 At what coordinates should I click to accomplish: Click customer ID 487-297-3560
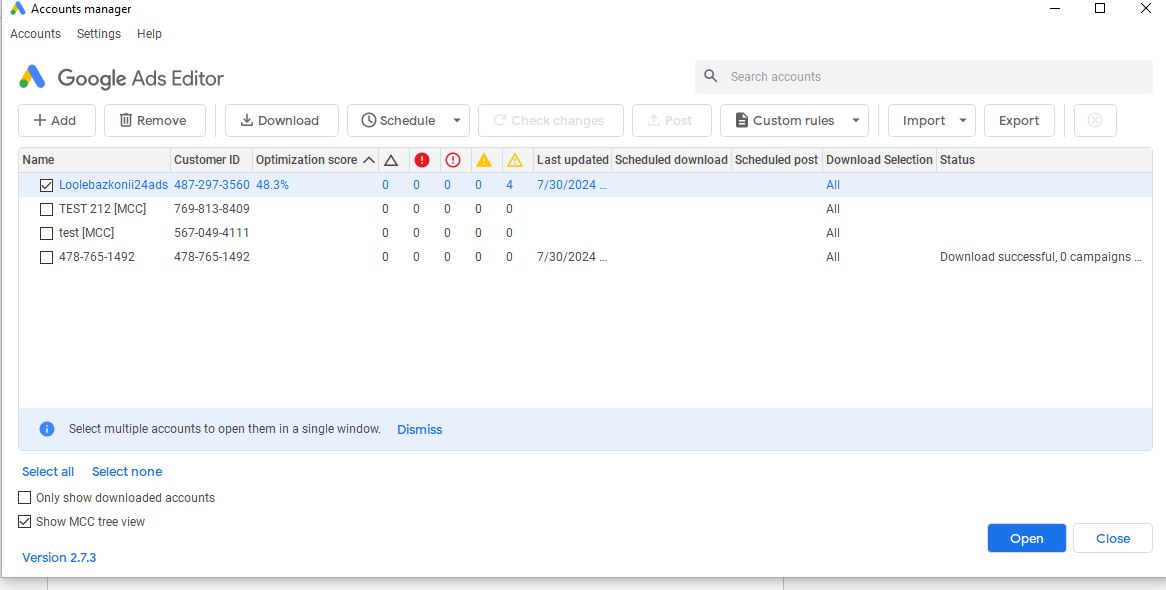[212, 185]
